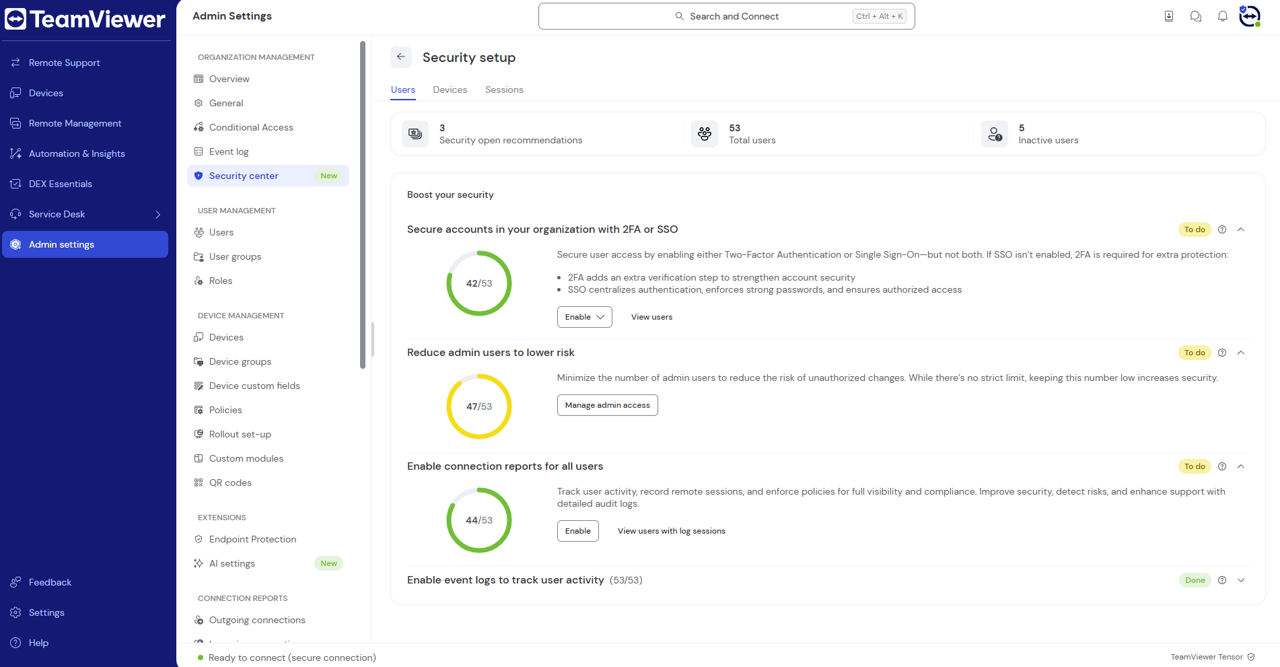
Task: Click the Rollout set-up icon
Action: pos(199,434)
